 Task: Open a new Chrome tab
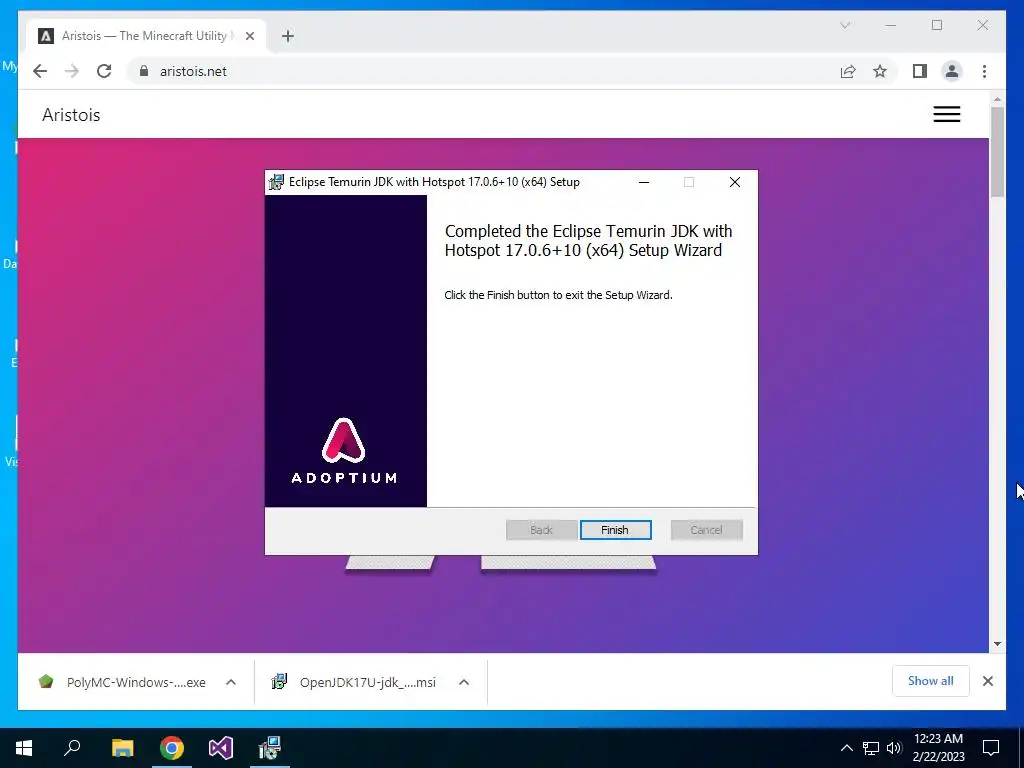(288, 36)
